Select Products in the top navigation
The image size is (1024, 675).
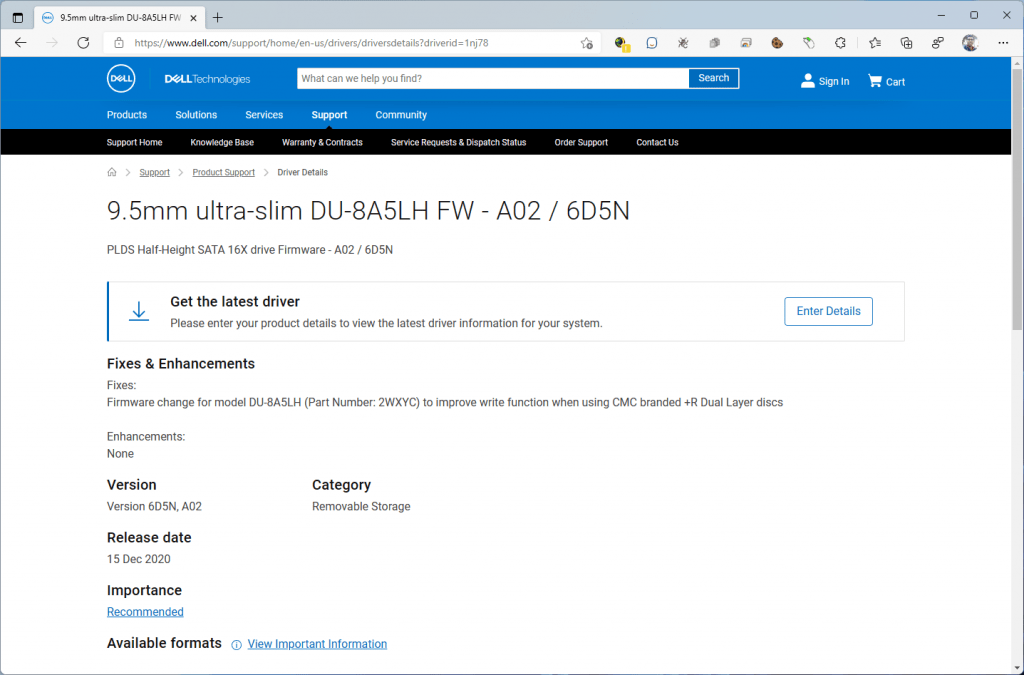pos(127,115)
